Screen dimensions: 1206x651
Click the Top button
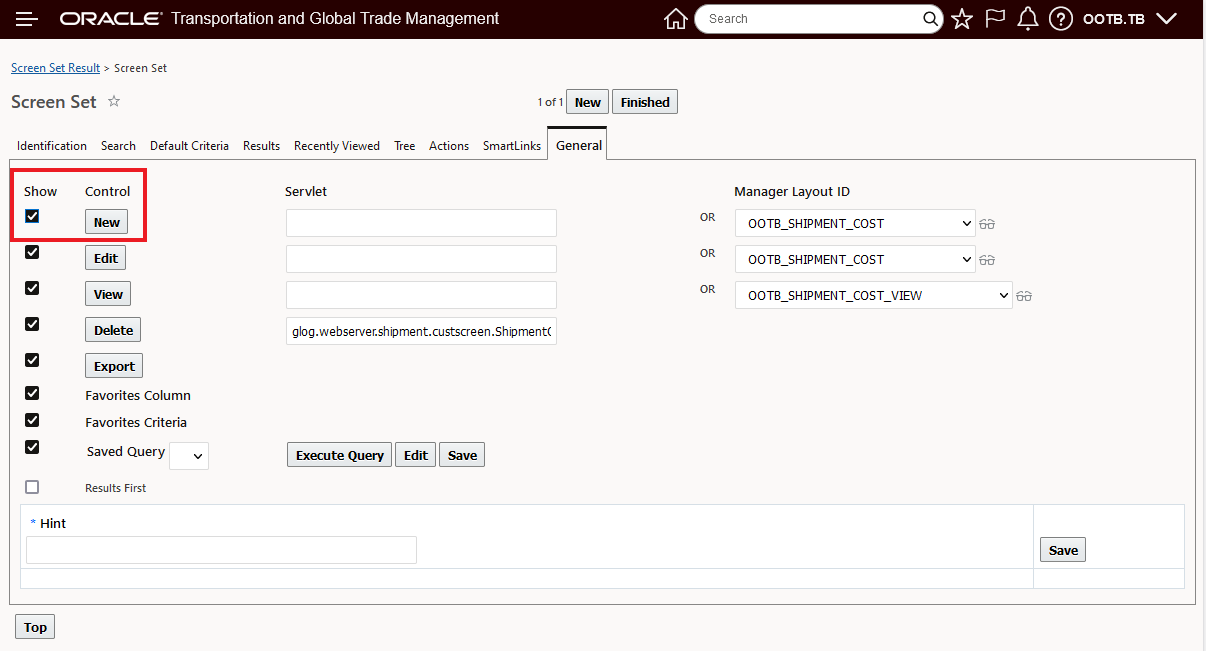[35, 627]
